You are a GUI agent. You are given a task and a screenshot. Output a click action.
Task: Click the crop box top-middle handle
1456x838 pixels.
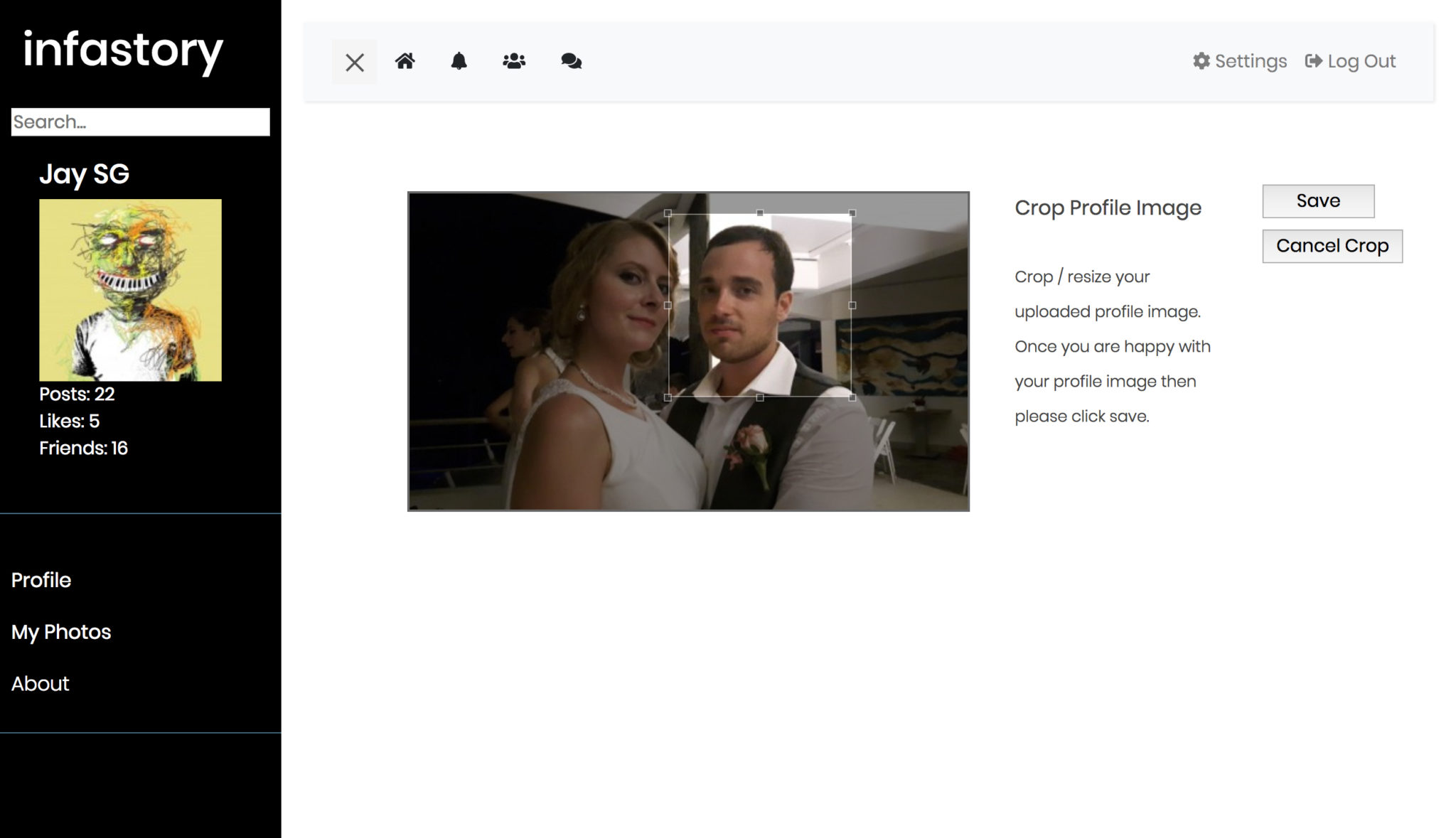pos(760,213)
